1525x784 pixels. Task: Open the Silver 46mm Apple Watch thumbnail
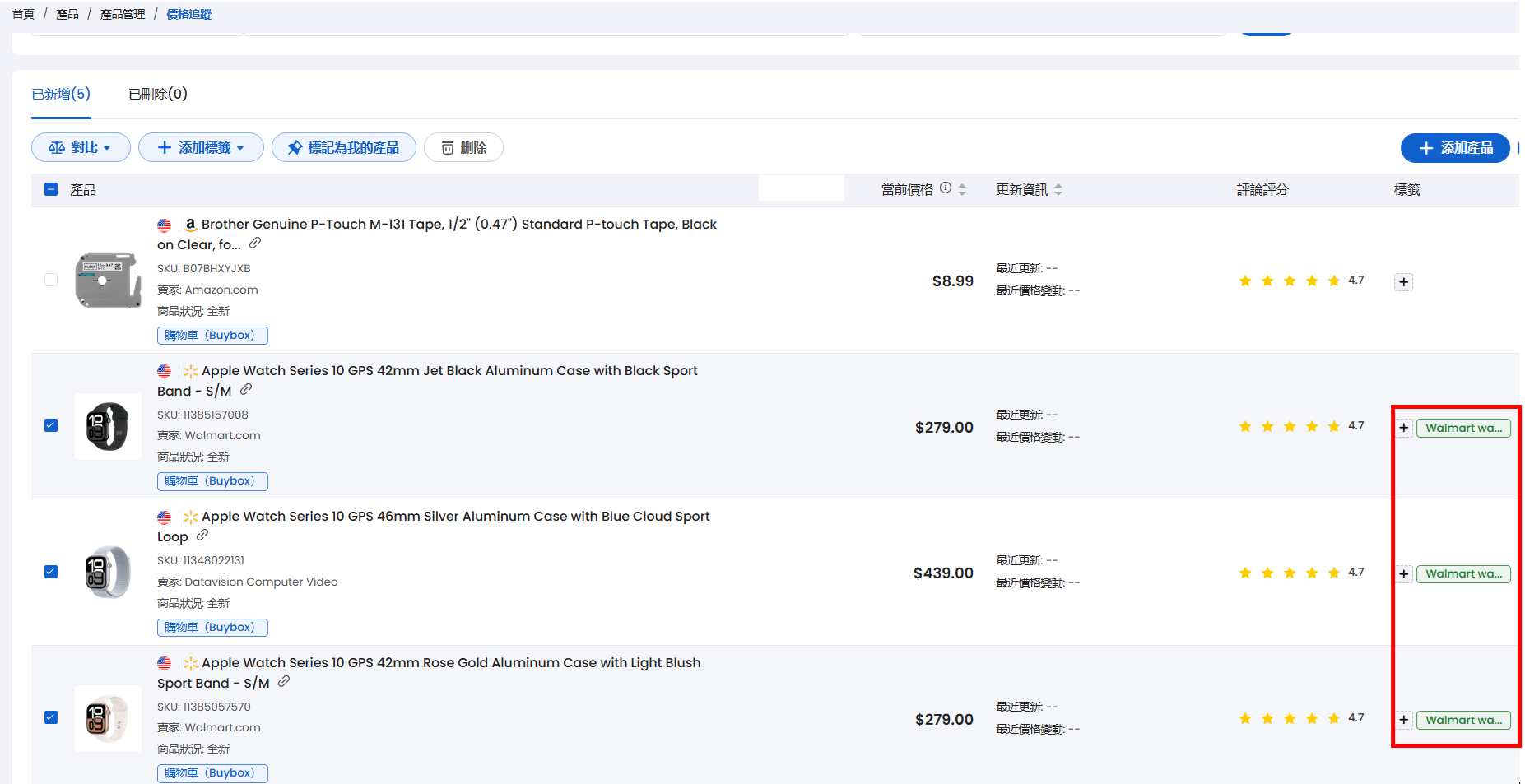pos(108,572)
